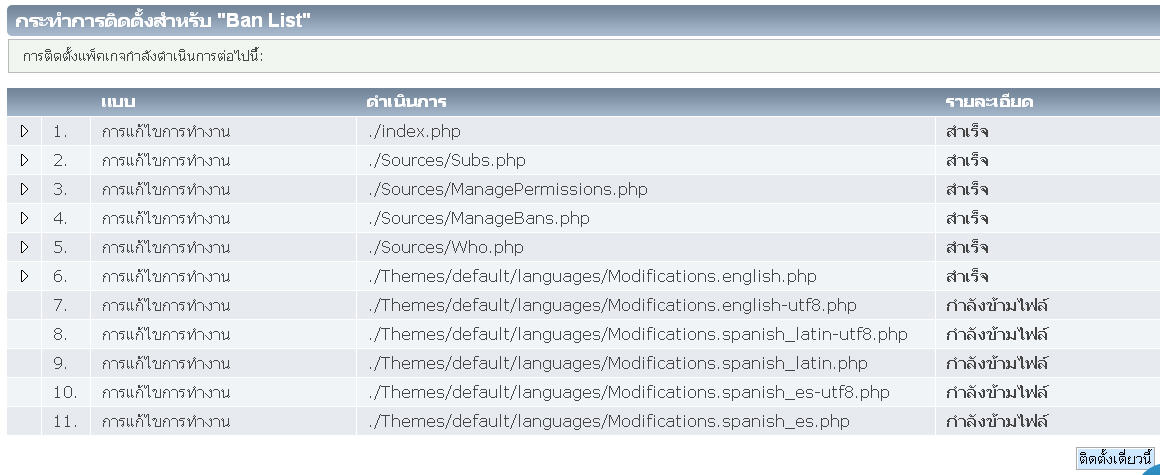Click the ./Sources/Who.php entry
The height and width of the screenshot is (475, 1160).
point(444,247)
